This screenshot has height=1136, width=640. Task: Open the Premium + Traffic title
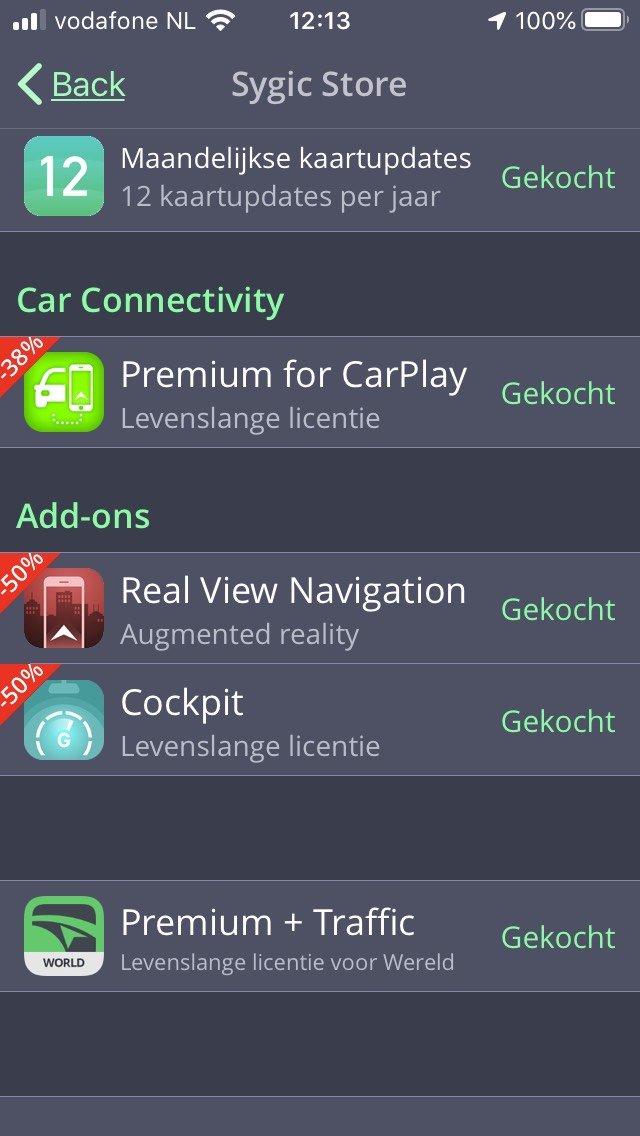(267, 922)
